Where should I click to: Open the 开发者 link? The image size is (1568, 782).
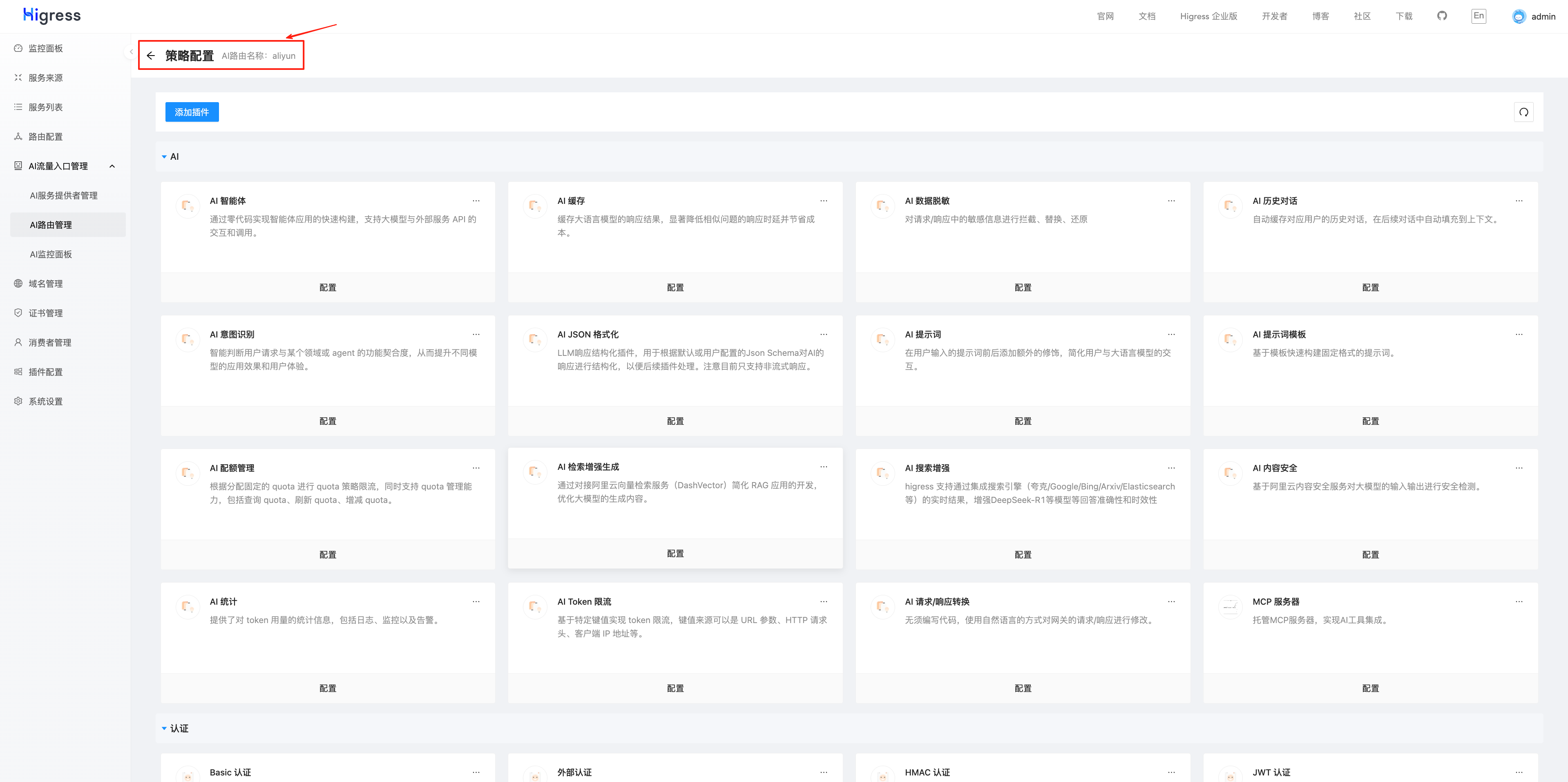1274,16
